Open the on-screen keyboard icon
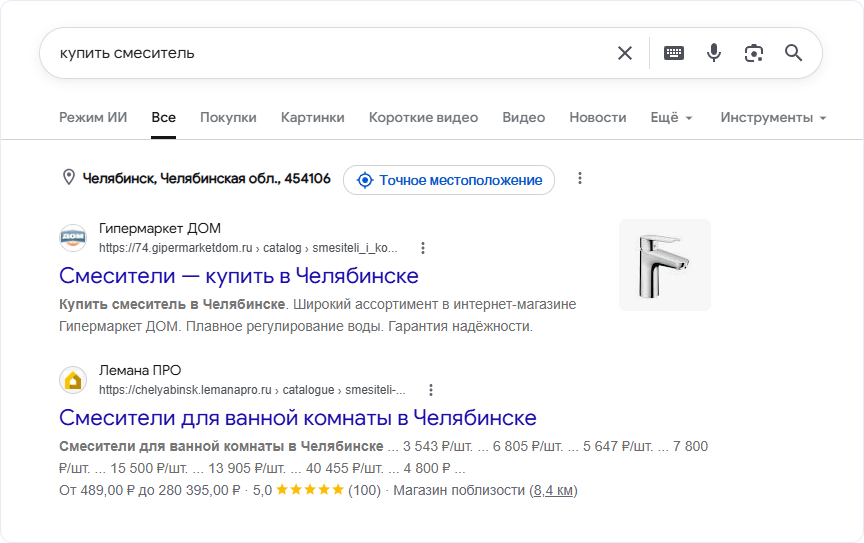 point(674,53)
